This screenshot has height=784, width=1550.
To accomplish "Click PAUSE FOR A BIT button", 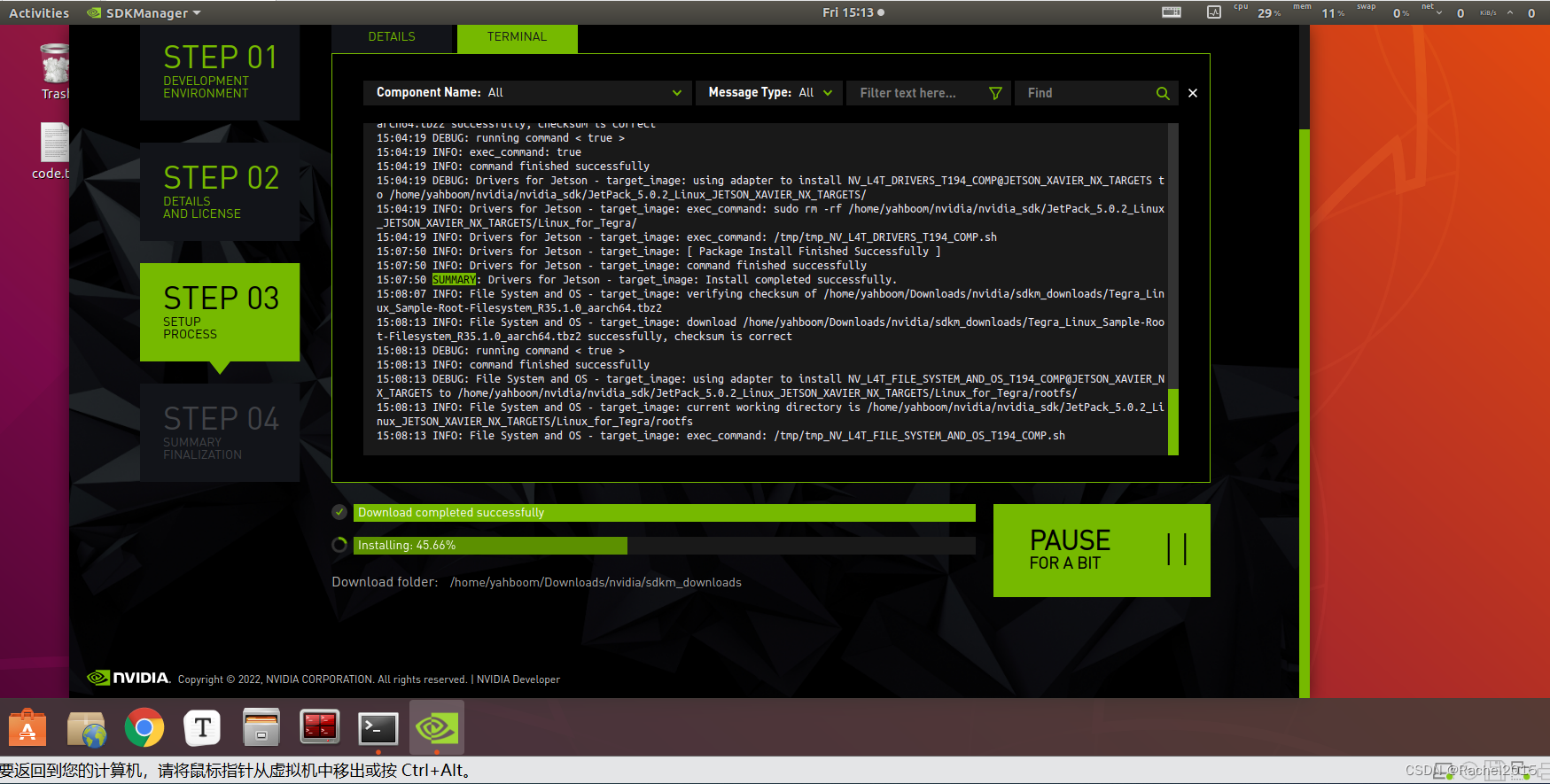I will point(1102,550).
